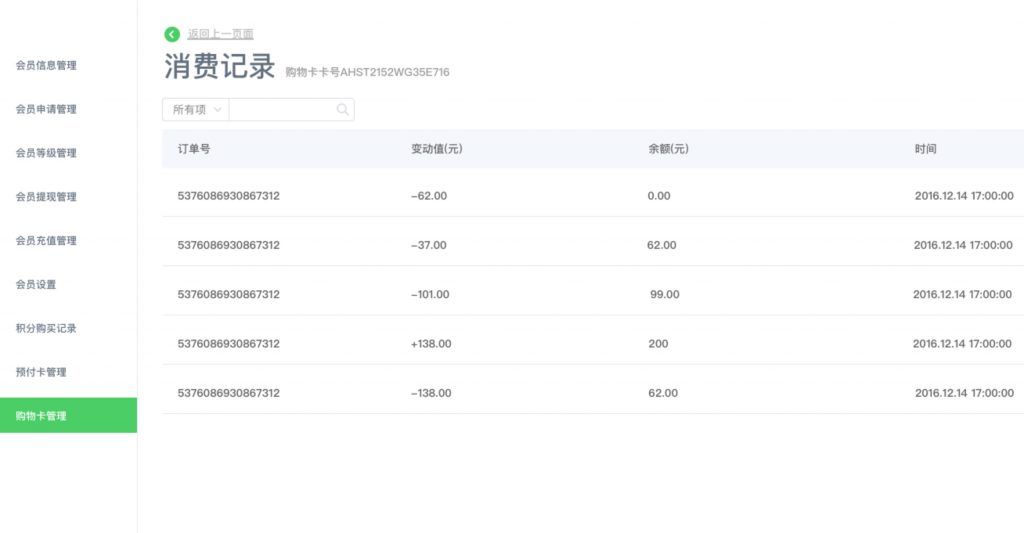Open 会员设置 menu item
This screenshot has width=1024, height=533.
[x=36, y=284]
